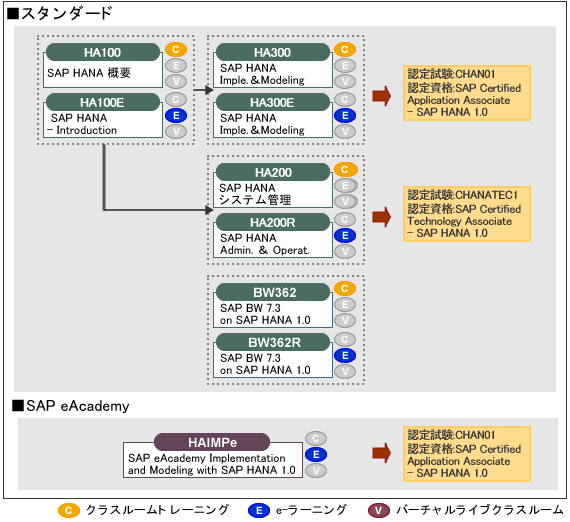Click the スタンダード section heading
This screenshot has height=522, width=570.
coord(60,14)
